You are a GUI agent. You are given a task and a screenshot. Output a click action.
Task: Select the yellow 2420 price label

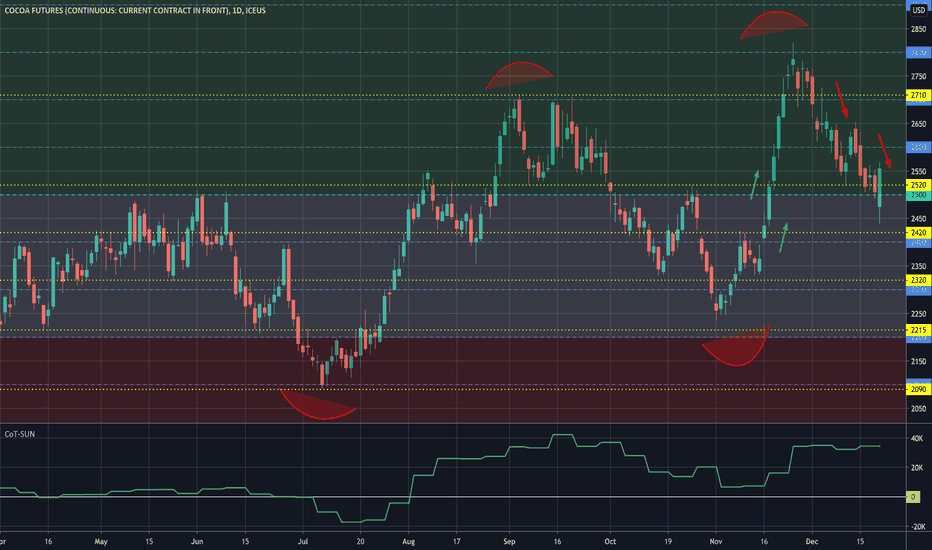click(918, 233)
